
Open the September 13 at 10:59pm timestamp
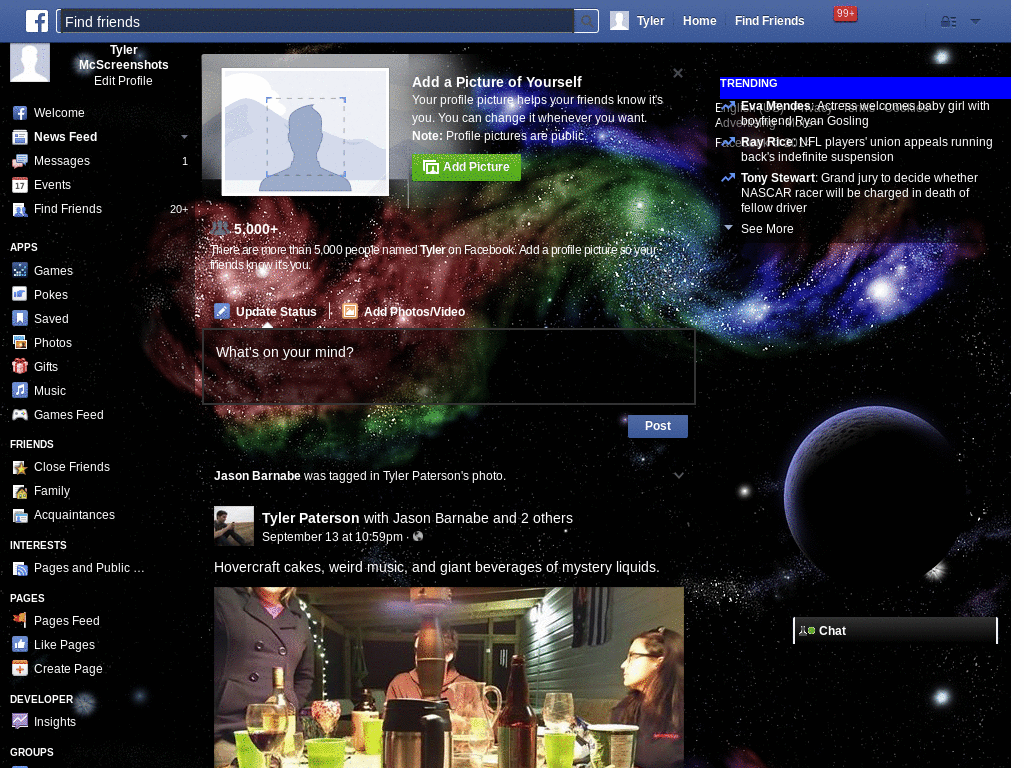tap(332, 537)
